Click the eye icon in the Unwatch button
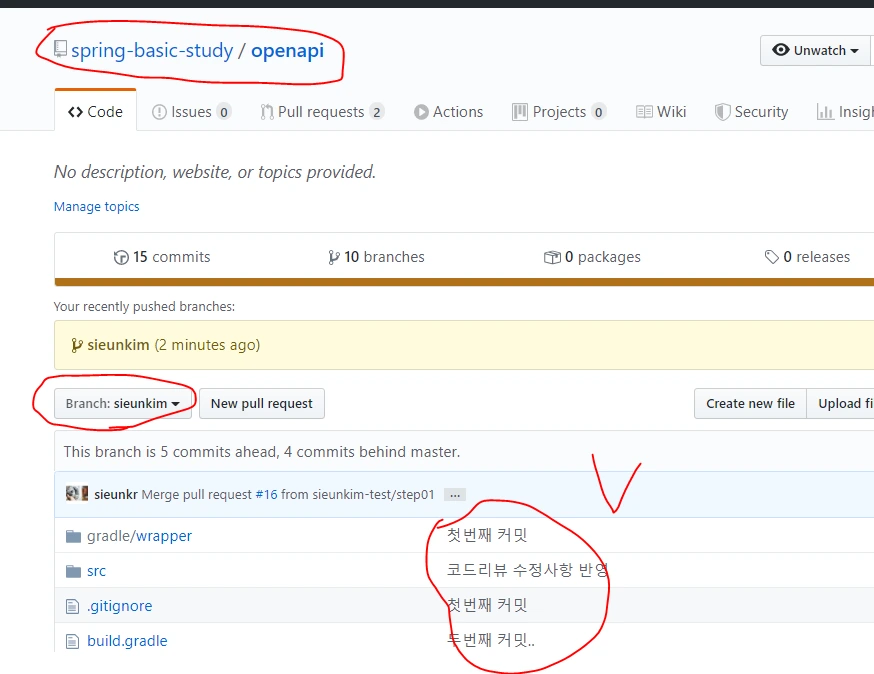The width and height of the screenshot is (874, 674). coord(780,50)
